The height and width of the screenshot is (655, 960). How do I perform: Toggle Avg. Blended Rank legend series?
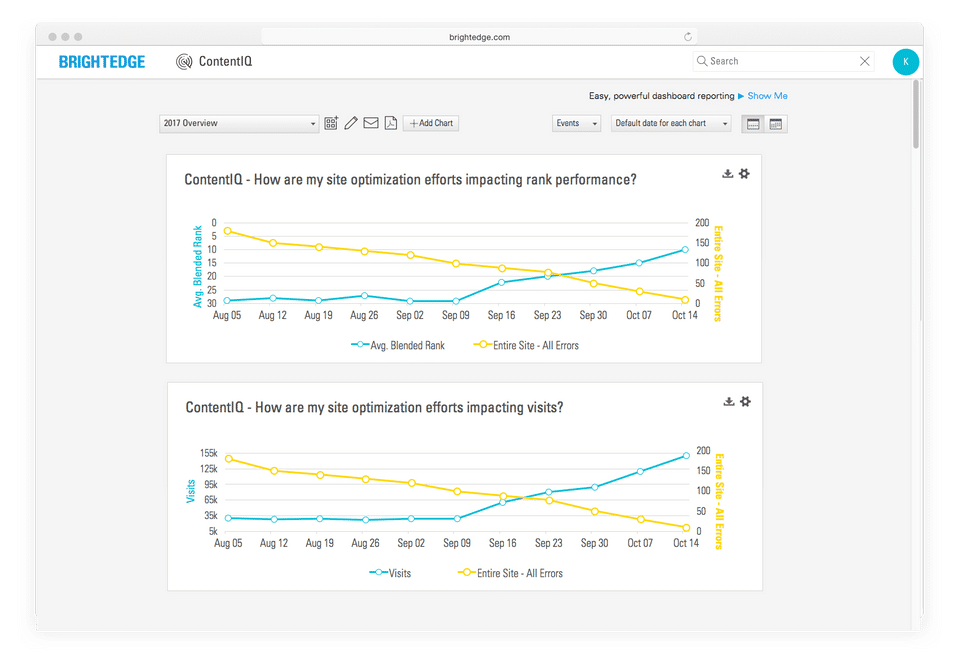[x=398, y=345]
